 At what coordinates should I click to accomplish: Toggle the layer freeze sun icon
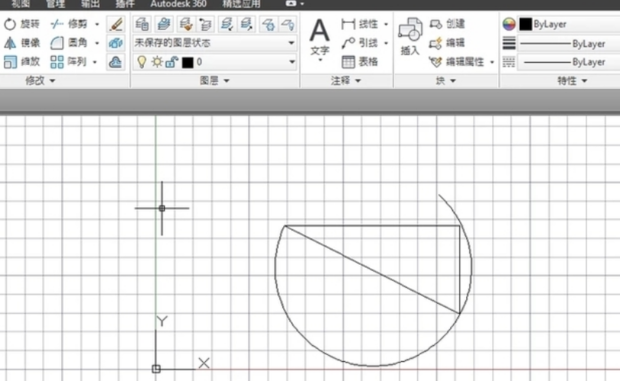[157, 62]
